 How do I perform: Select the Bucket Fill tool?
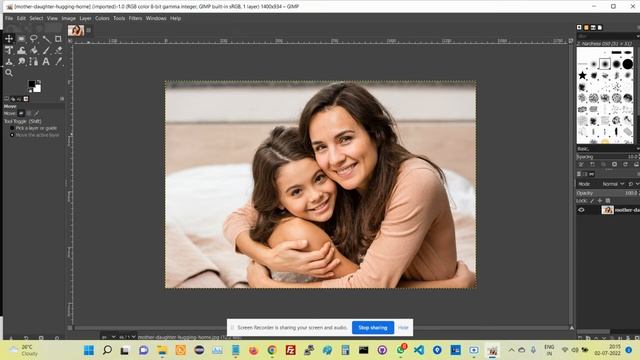coord(33,50)
